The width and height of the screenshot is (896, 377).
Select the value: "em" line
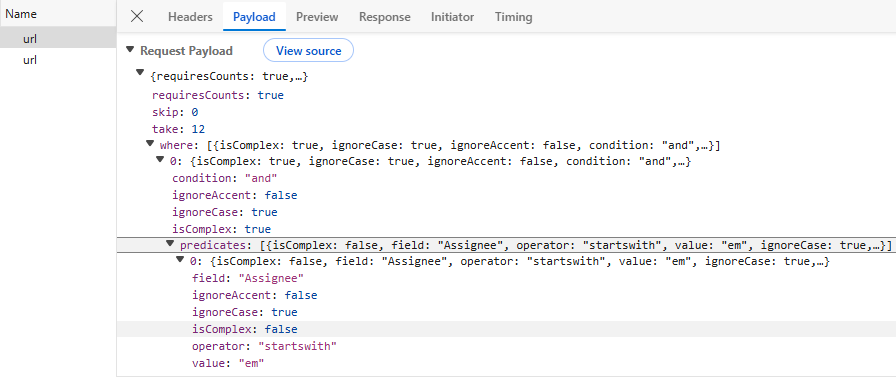(229, 363)
